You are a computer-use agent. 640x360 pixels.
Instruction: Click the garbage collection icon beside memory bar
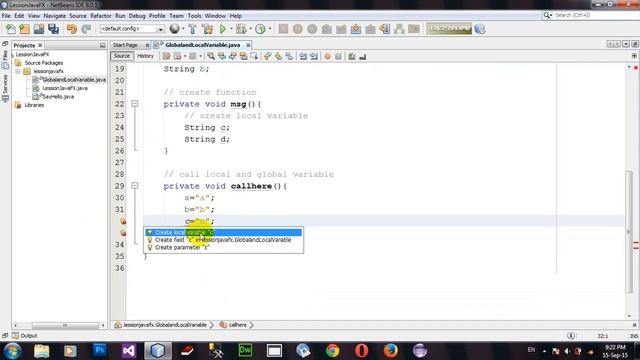pyautogui.click(x=480, y=29)
